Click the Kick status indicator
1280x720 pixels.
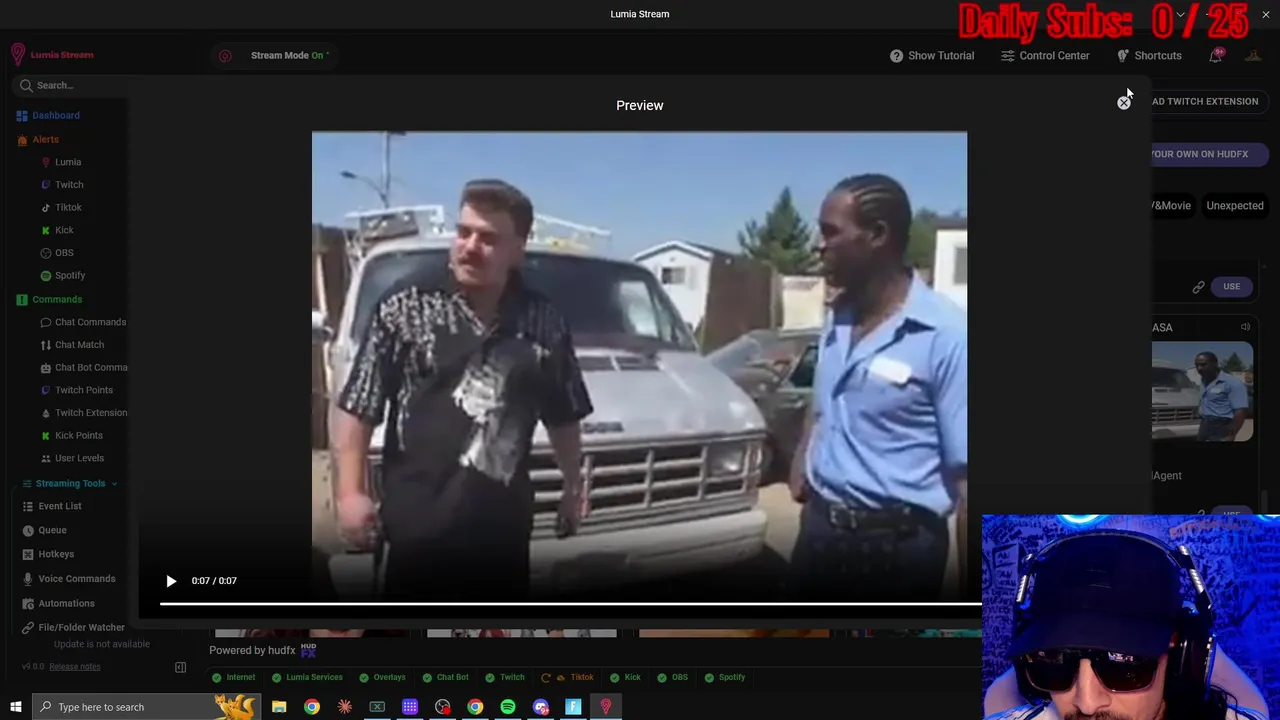tap(625, 677)
